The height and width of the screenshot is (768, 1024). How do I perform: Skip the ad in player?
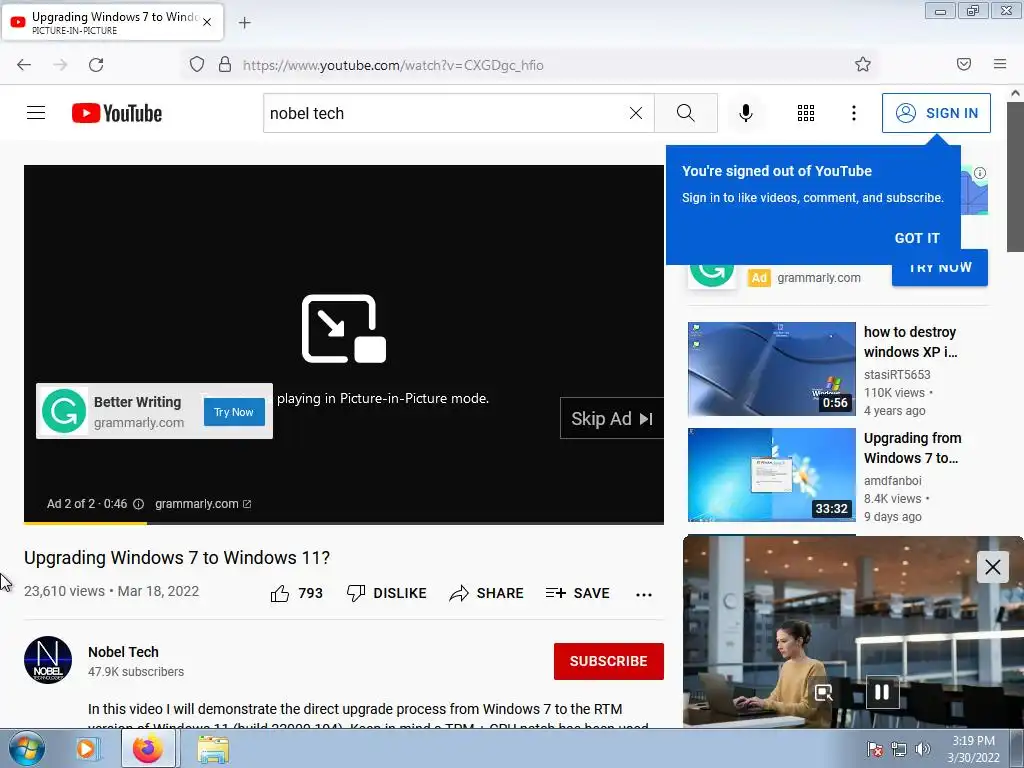click(x=611, y=419)
